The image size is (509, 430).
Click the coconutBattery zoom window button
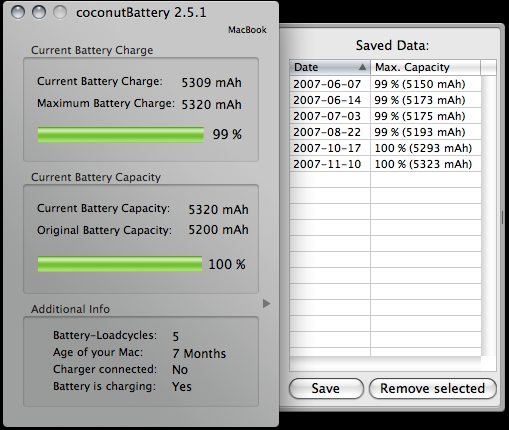(60, 12)
